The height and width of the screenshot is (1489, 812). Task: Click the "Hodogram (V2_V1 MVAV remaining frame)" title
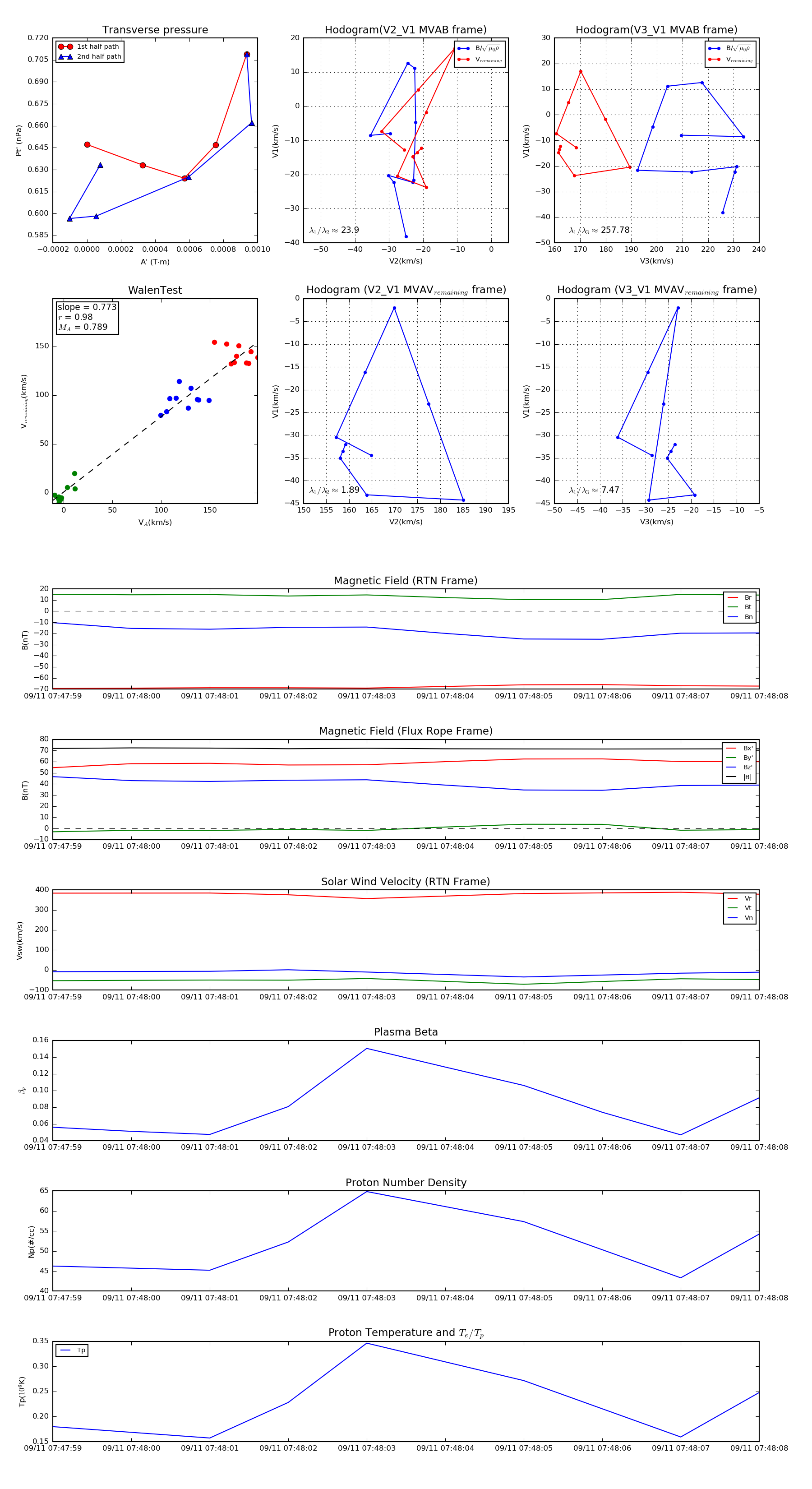(x=406, y=290)
